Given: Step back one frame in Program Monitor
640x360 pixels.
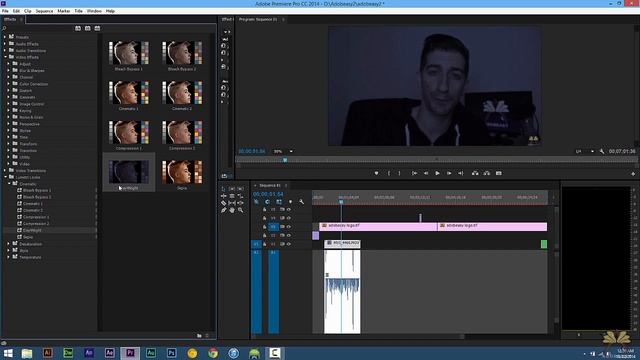Looking at the screenshot, I should pyautogui.click(x=426, y=173).
